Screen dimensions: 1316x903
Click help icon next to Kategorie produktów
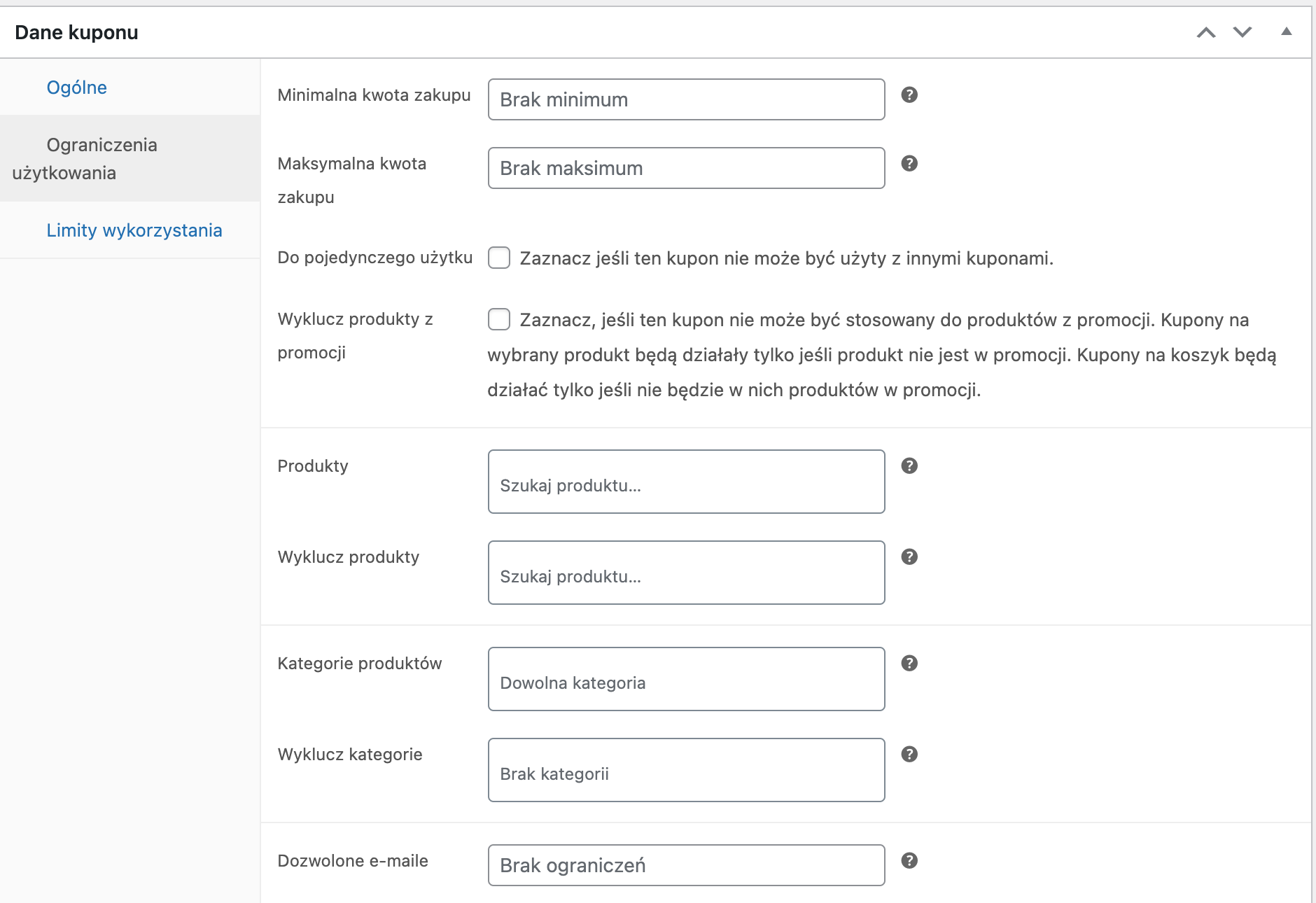coord(909,663)
